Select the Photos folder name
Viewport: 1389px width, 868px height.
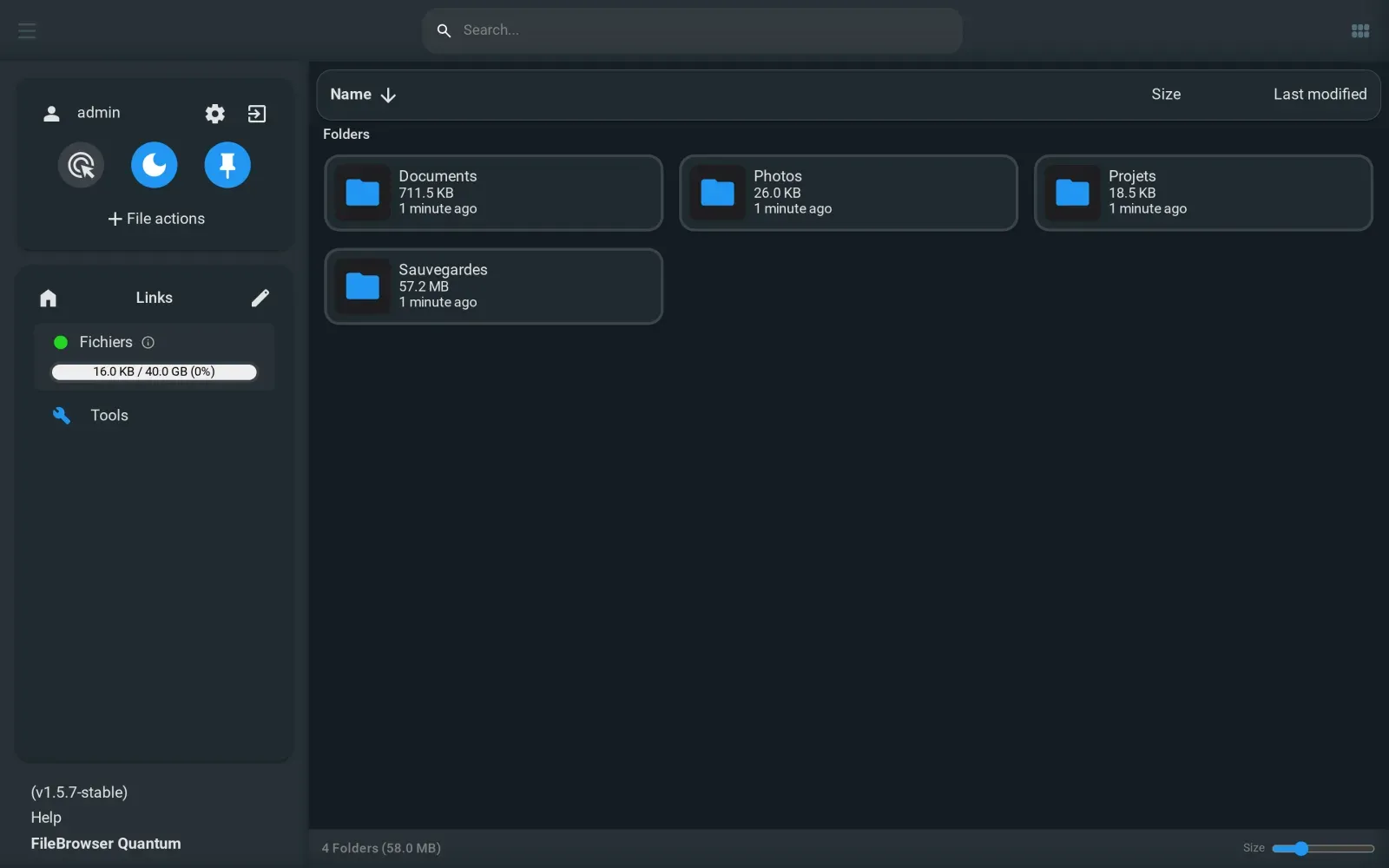pos(778,176)
